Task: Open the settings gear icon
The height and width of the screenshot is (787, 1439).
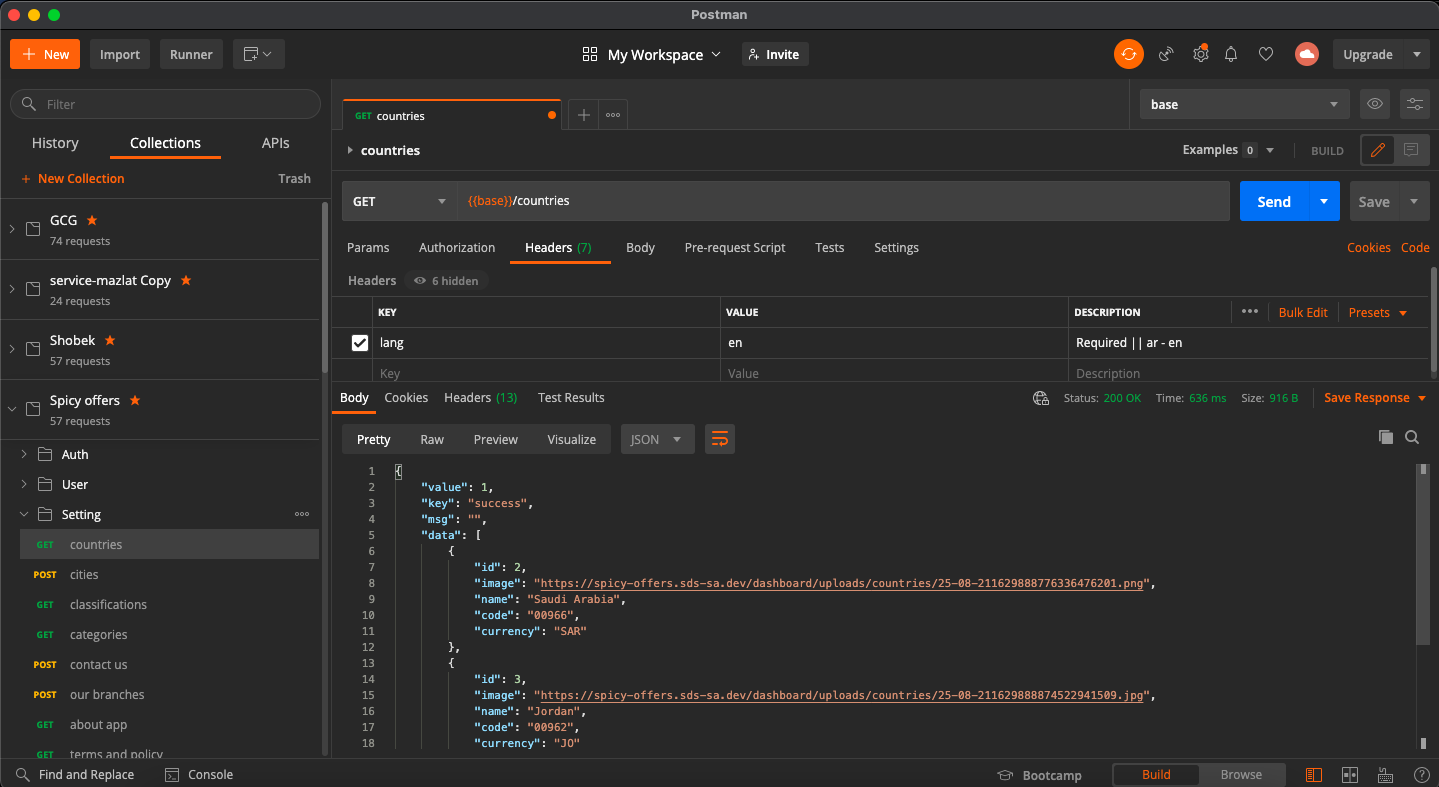Action: tap(1200, 54)
